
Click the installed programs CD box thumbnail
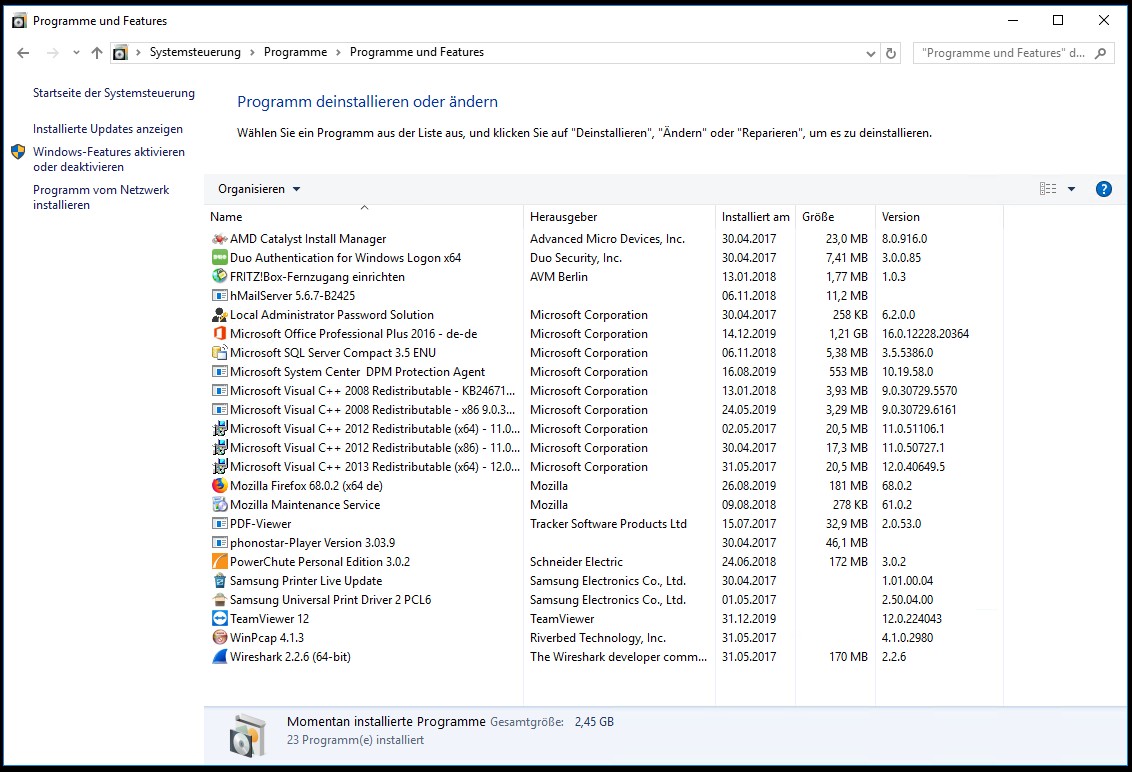pos(248,734)
